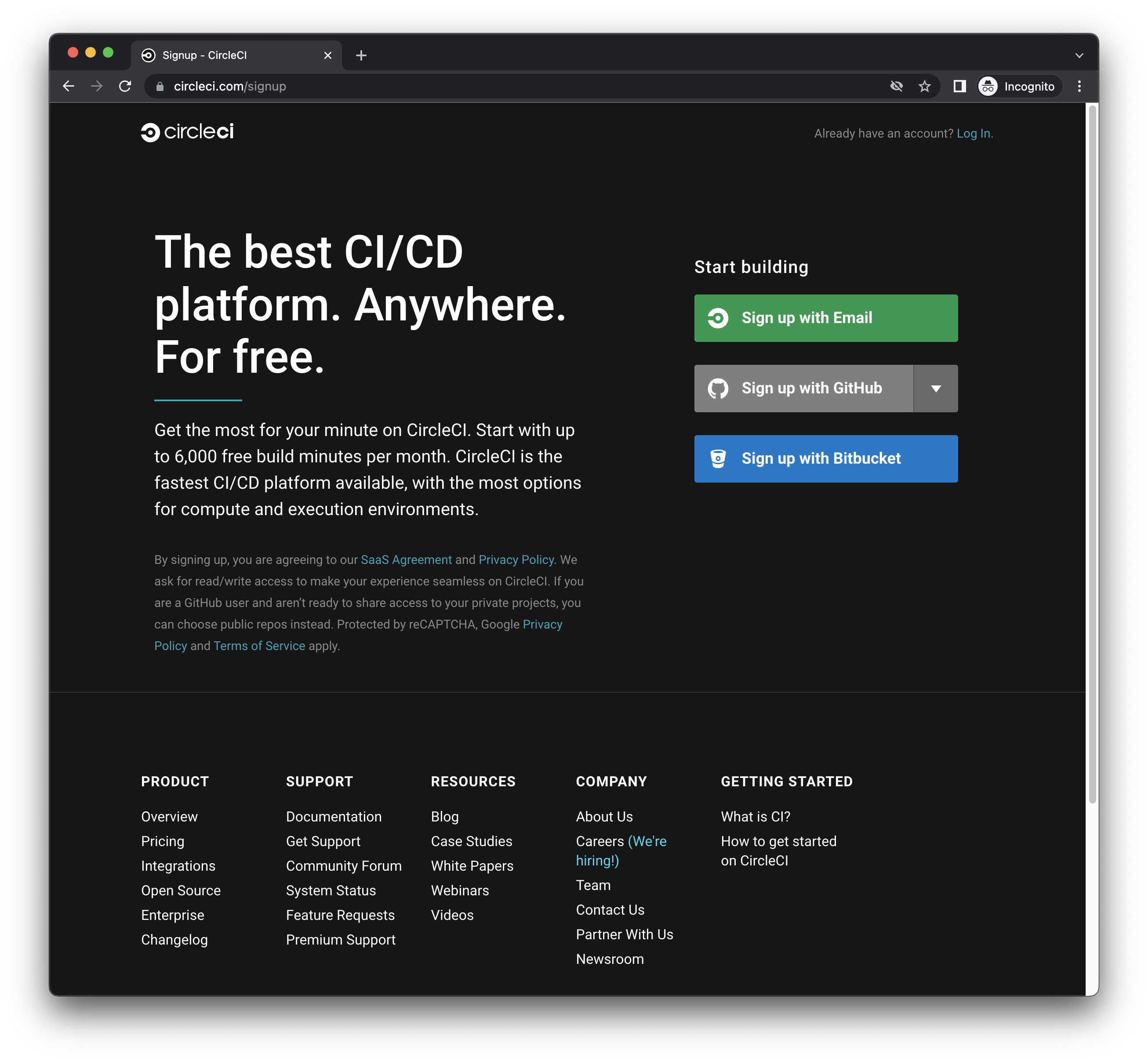Viewport: 1148px width, 1061px height.
Task: Open the Pricing page from the footer
Action: coord(163,841)
